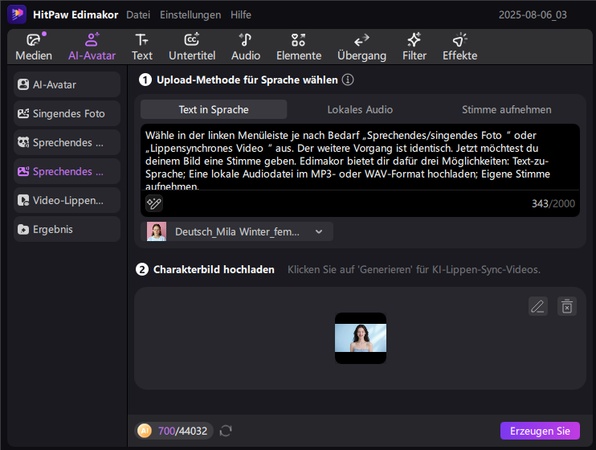Open the Text tool tab
This screenshot has height=450, width=596.
click(x=142, y=47)
